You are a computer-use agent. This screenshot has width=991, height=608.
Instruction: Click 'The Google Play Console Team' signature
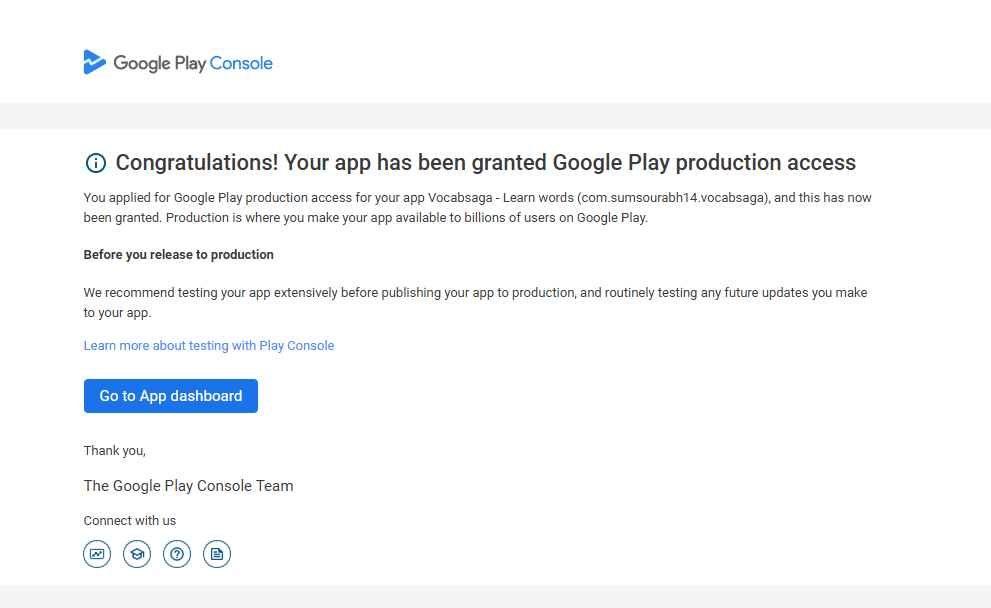tap(188, 486)
